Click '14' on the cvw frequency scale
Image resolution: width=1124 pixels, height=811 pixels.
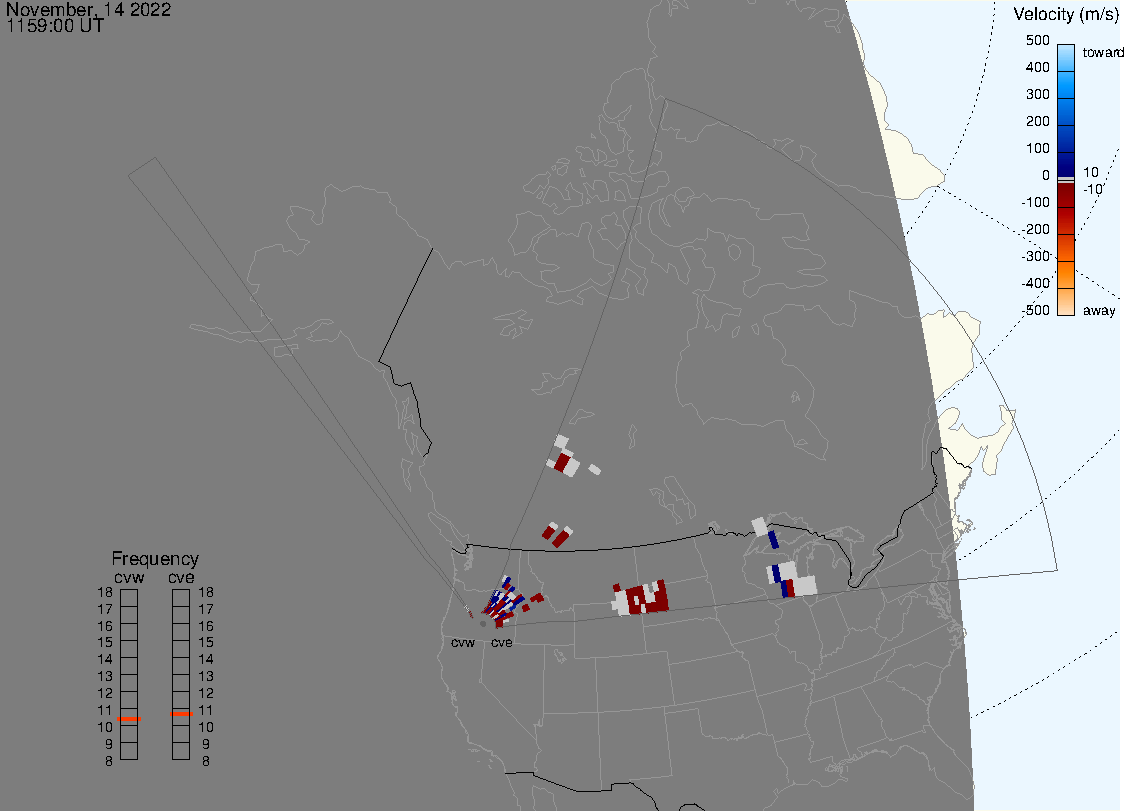pyautogui.click(x=105, y=659)
